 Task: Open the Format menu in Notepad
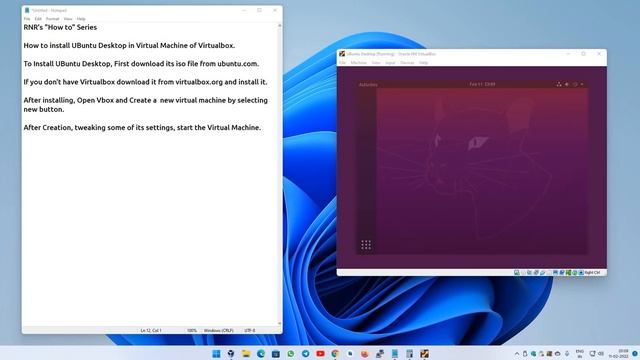click(52, 19)
